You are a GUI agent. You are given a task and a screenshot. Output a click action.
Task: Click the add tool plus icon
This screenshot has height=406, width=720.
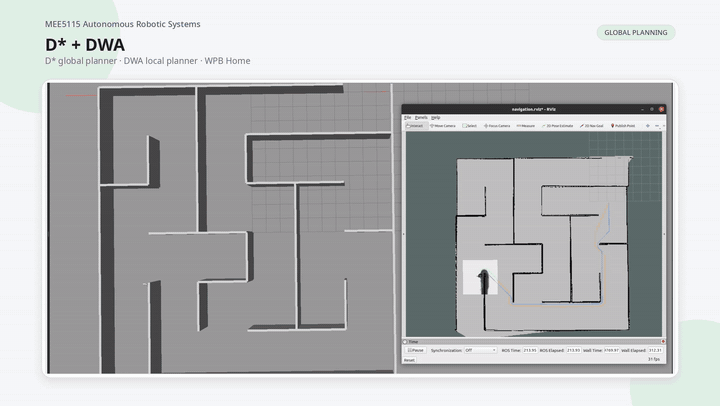point(647,126)
